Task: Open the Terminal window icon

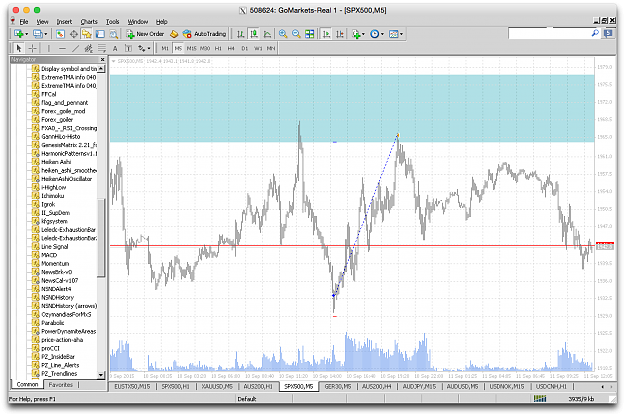Action: (x=100, y=34)
